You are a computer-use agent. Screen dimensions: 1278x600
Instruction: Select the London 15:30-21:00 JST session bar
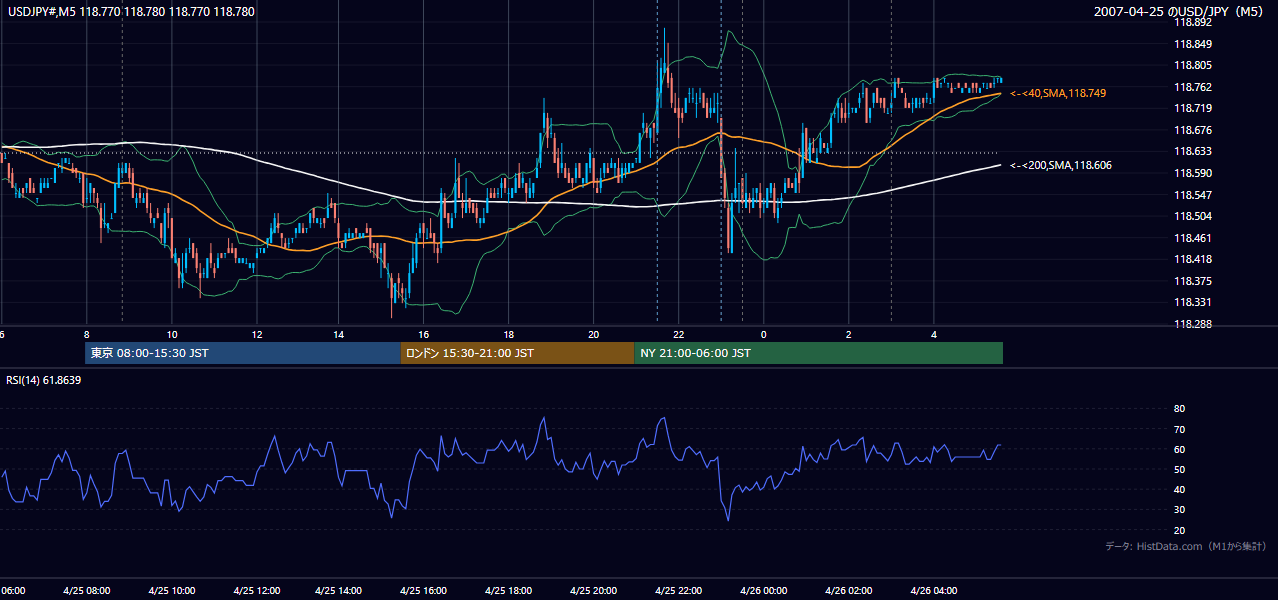point(517,353)
